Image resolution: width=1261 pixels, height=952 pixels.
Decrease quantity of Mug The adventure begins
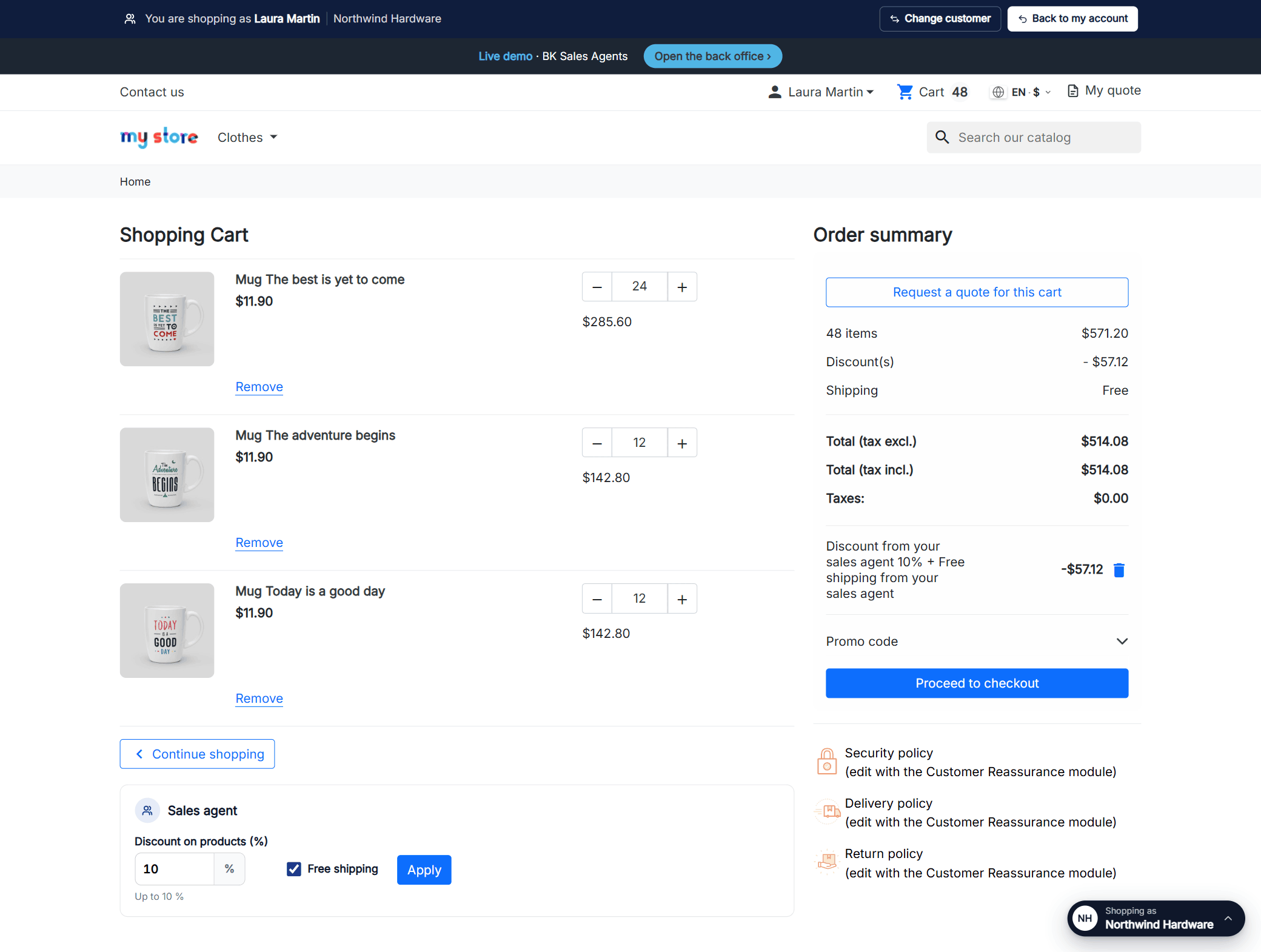tap(597, 443)
